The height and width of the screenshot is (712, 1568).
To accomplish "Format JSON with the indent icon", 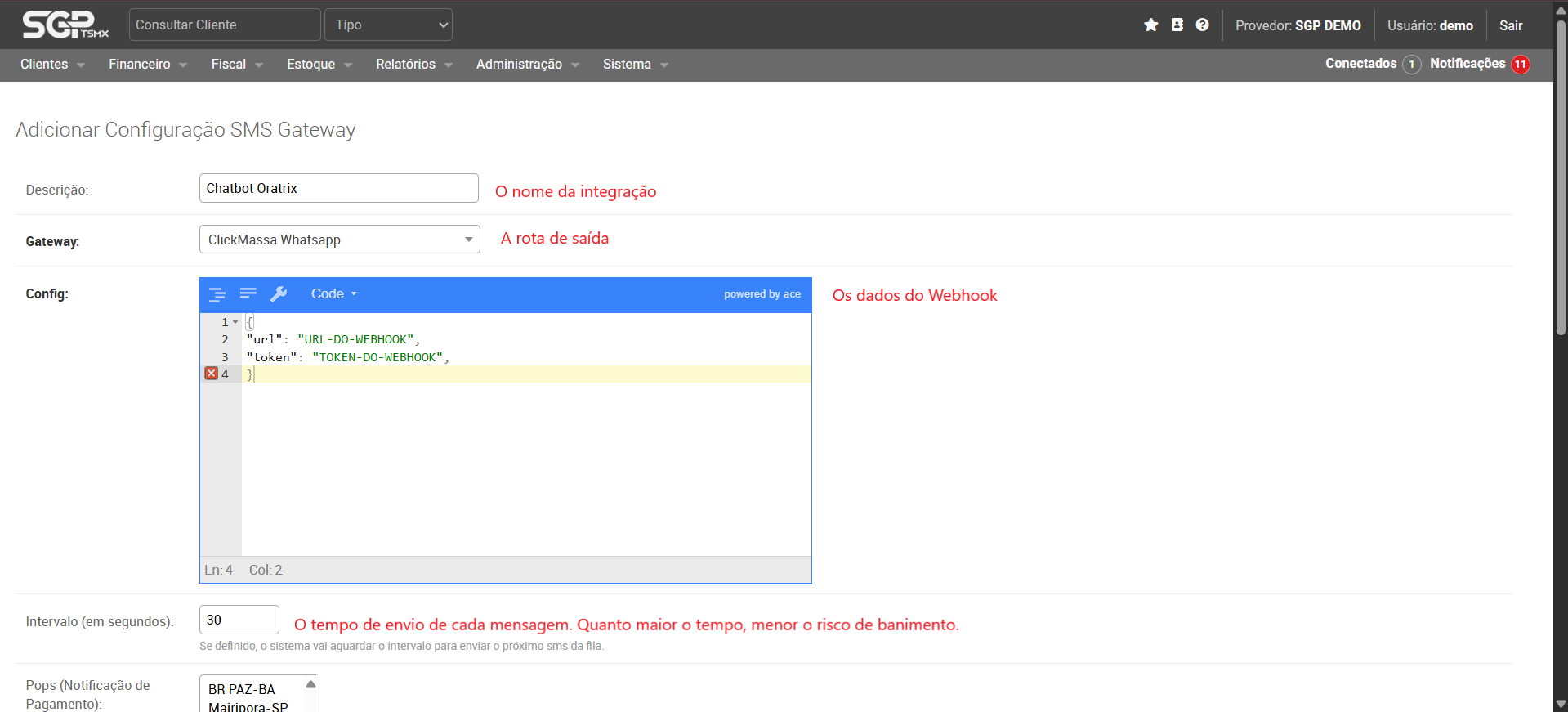I will (217, 294).
